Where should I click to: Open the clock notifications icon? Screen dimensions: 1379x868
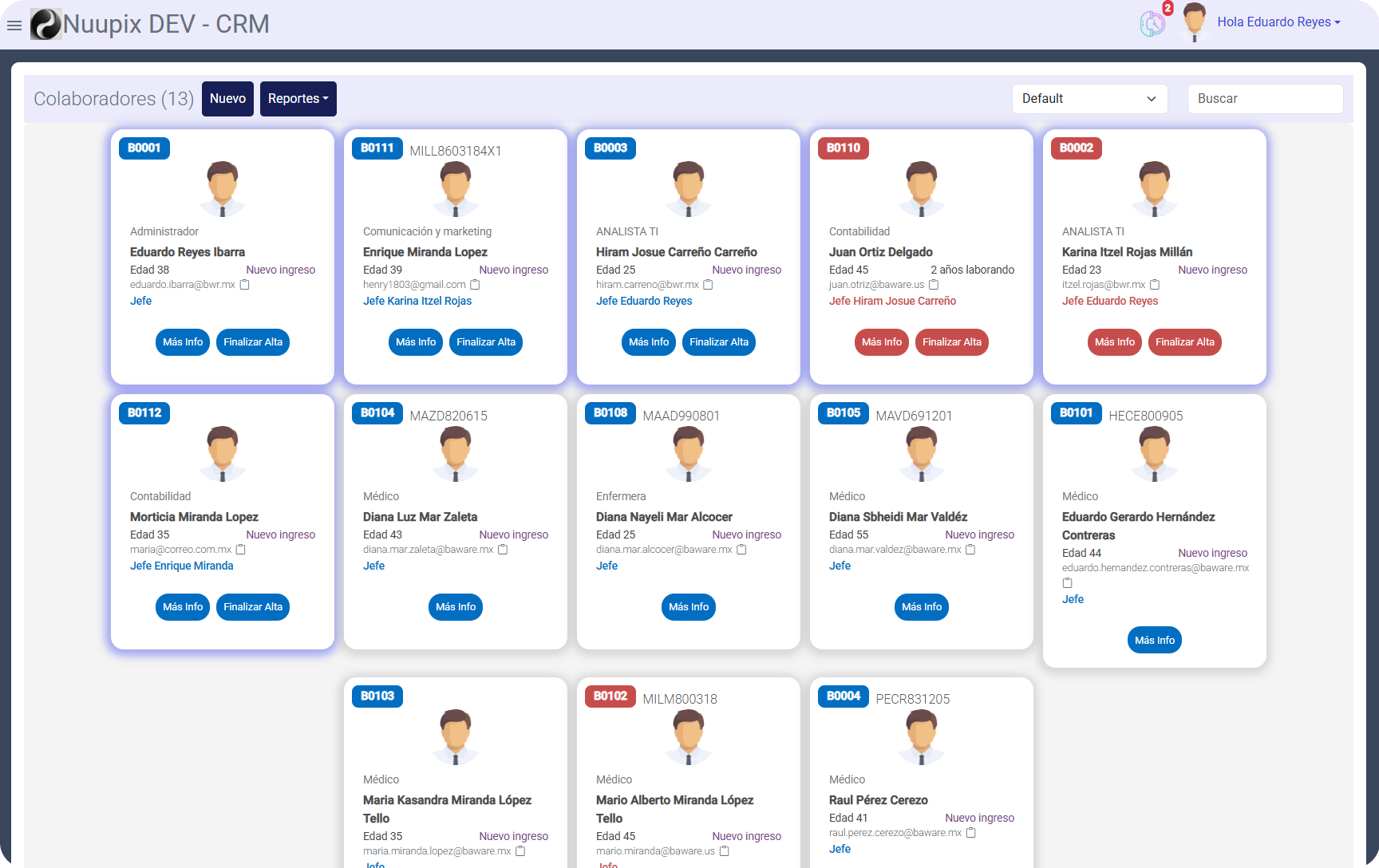[x=1152, y=24]
